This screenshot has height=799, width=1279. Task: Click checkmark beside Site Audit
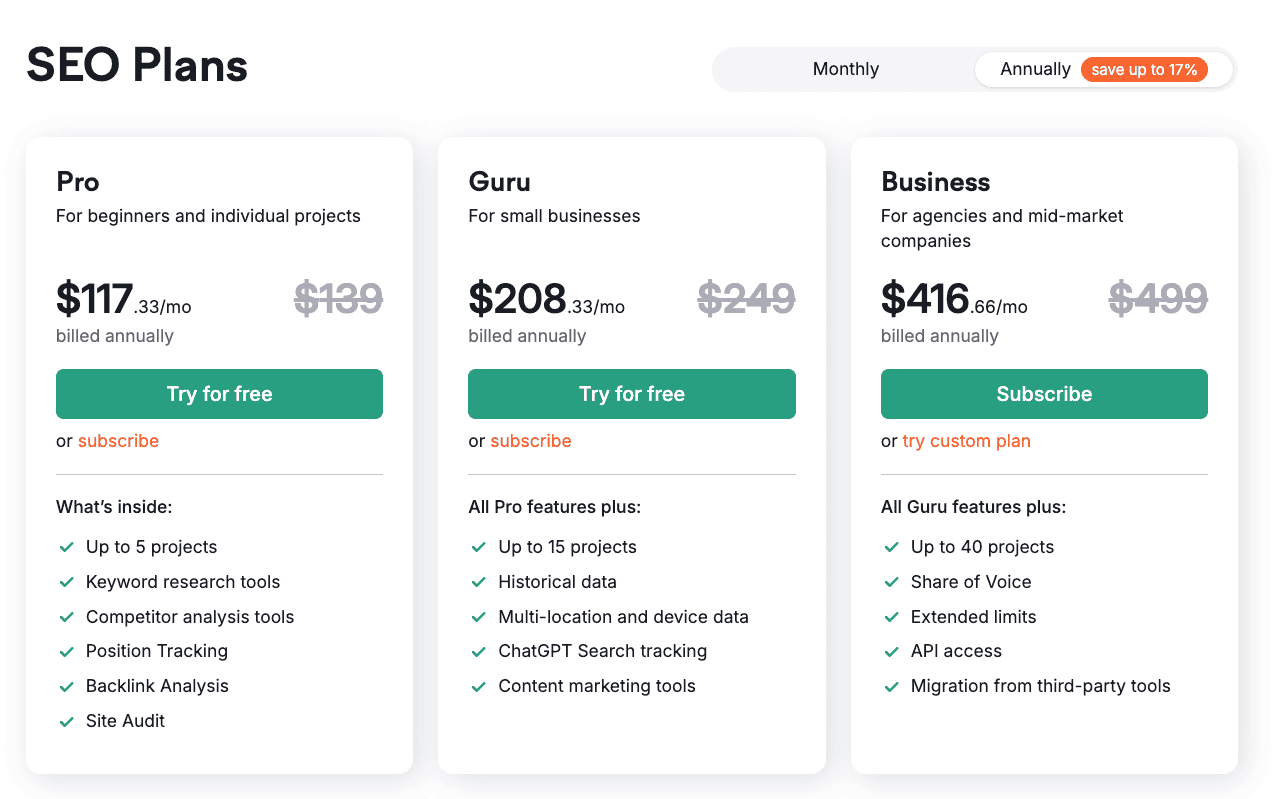coord(67,721)
